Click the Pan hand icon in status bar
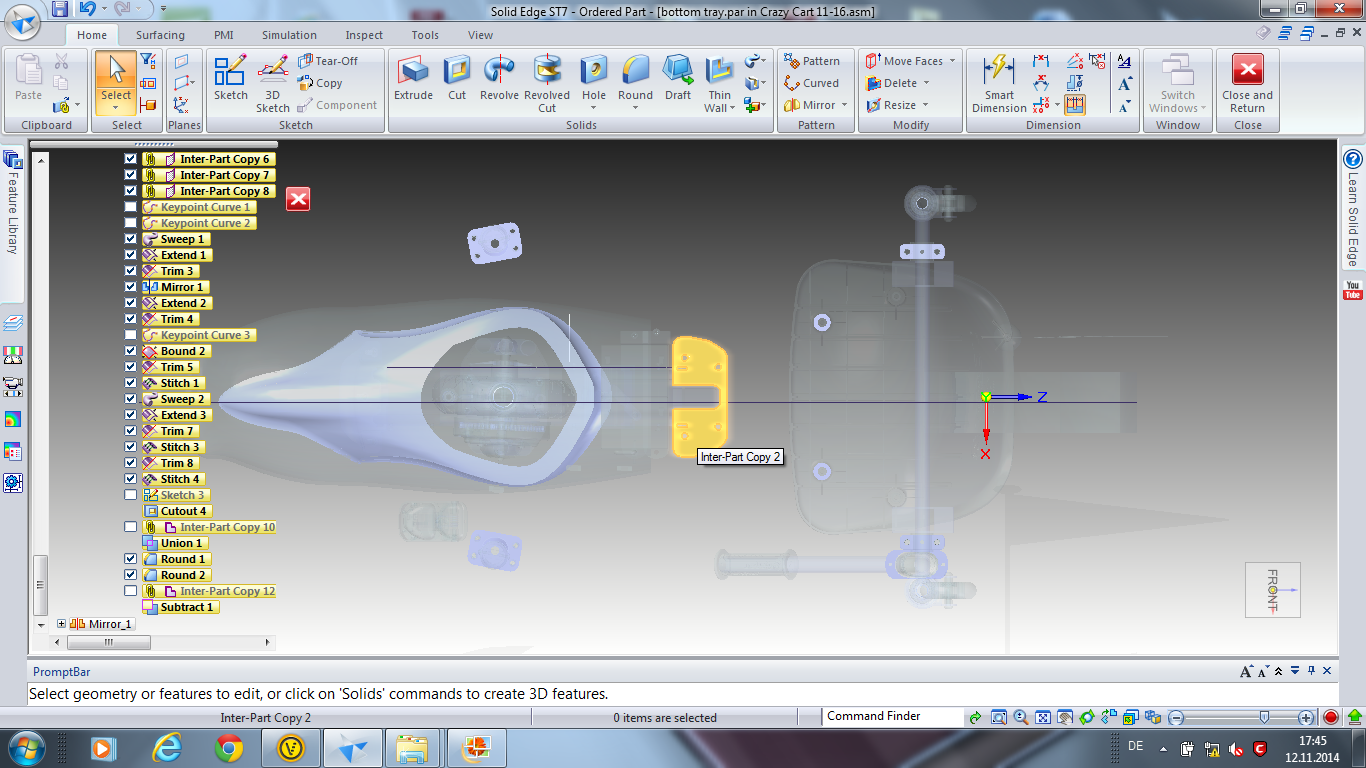Image resolution: width=1366 pixels, height=768 pixels. coord(1065,717)
